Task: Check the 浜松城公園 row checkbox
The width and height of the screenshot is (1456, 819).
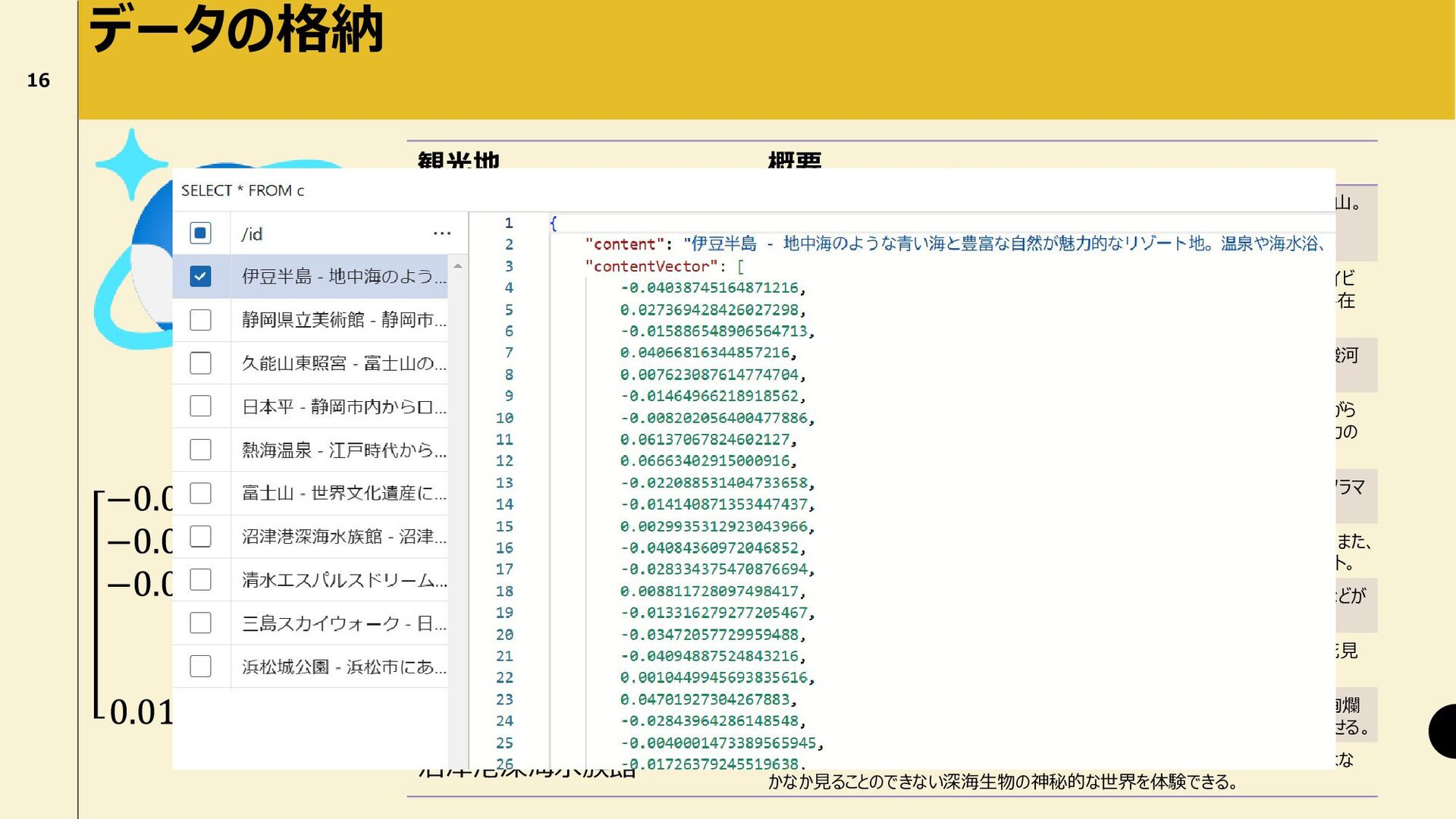Action: pyautogui.click(x=200, y=666)
